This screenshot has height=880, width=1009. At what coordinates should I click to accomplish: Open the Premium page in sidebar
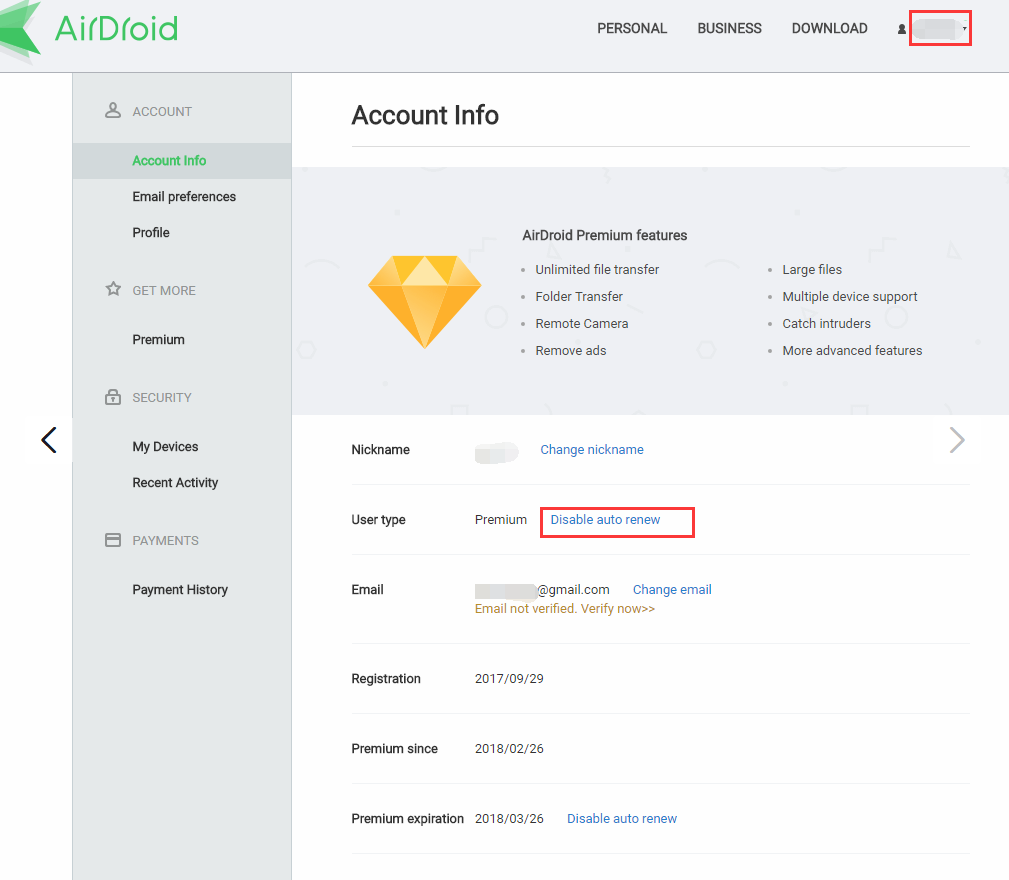[158, 339]
